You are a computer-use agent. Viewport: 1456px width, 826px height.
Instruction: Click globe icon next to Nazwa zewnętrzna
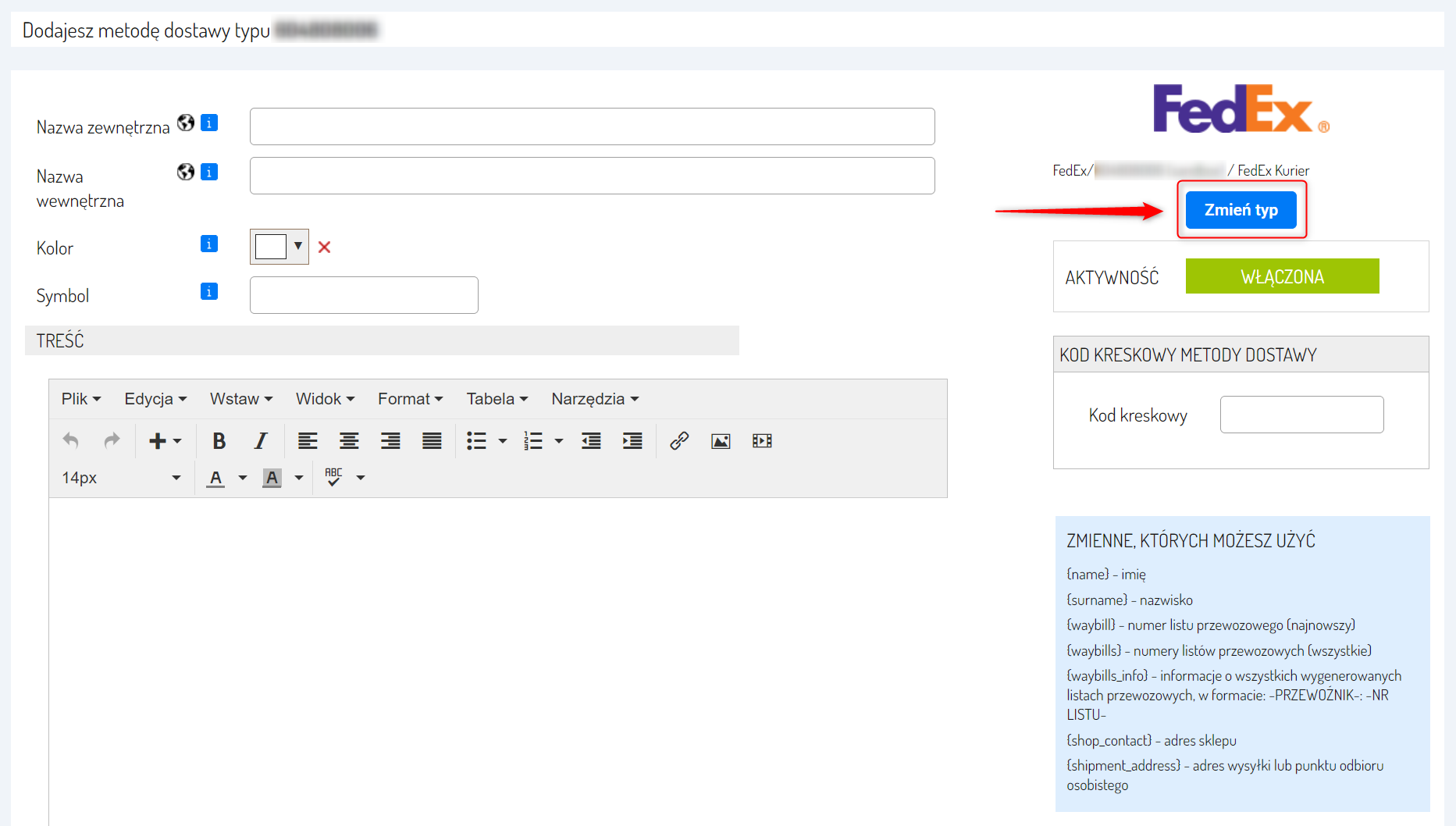186,123
